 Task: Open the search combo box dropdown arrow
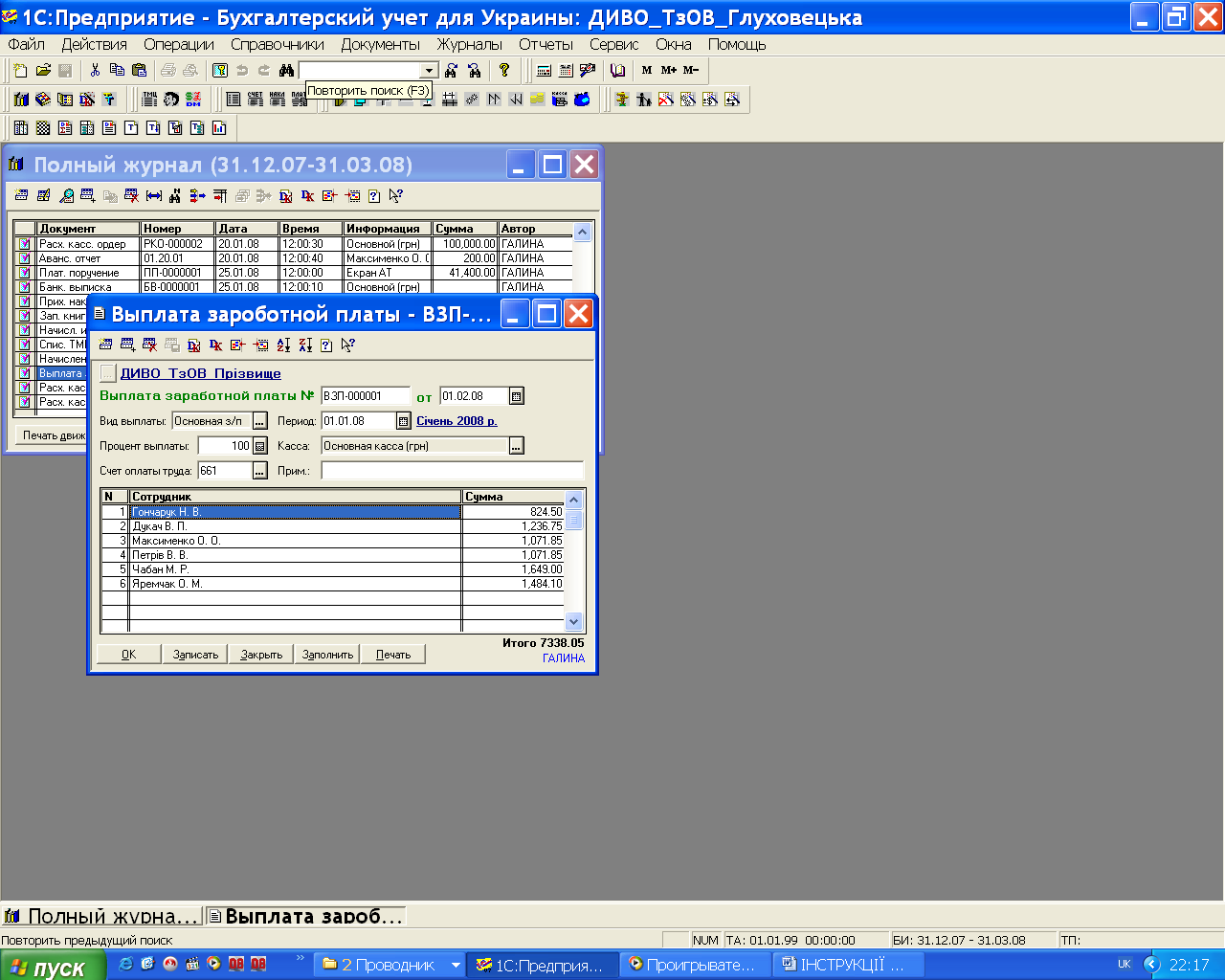[429, 71]
